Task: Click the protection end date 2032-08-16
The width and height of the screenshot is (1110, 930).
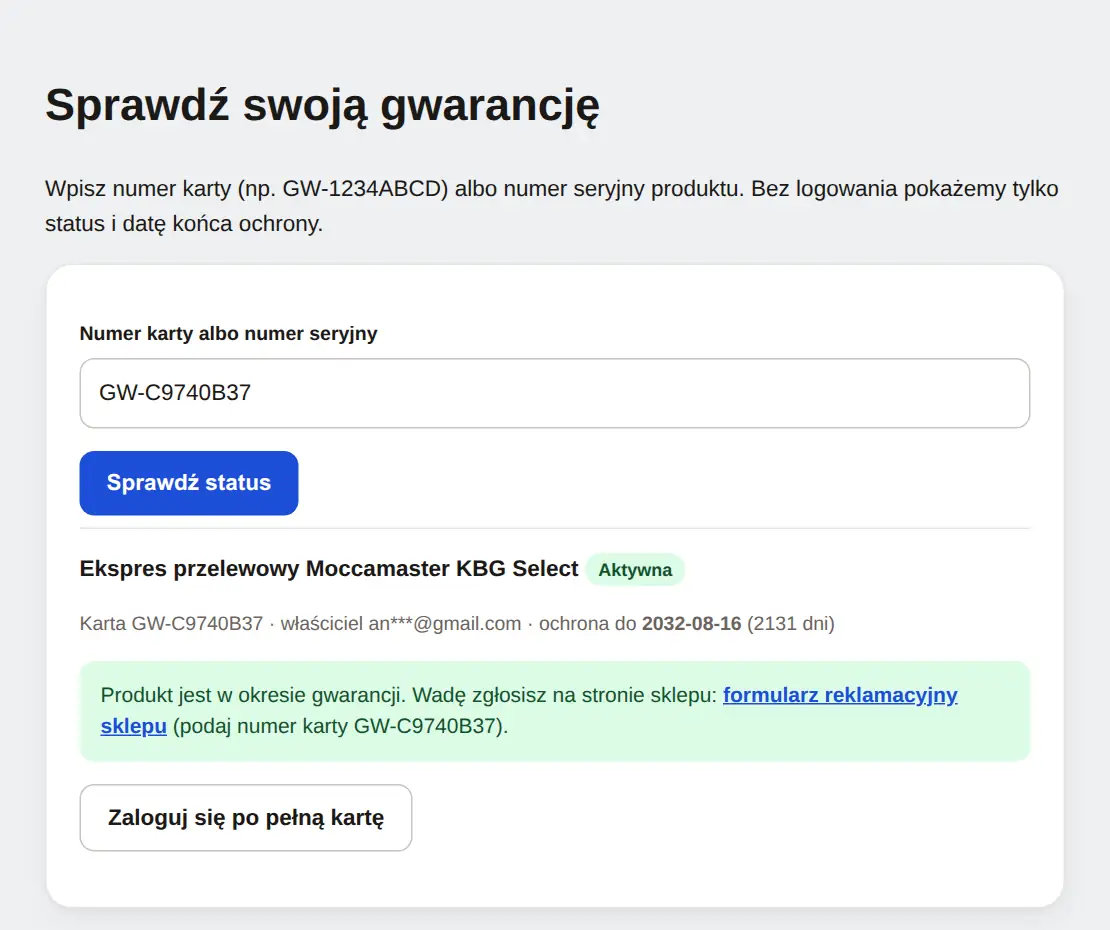Action: [x=692, y=624]
